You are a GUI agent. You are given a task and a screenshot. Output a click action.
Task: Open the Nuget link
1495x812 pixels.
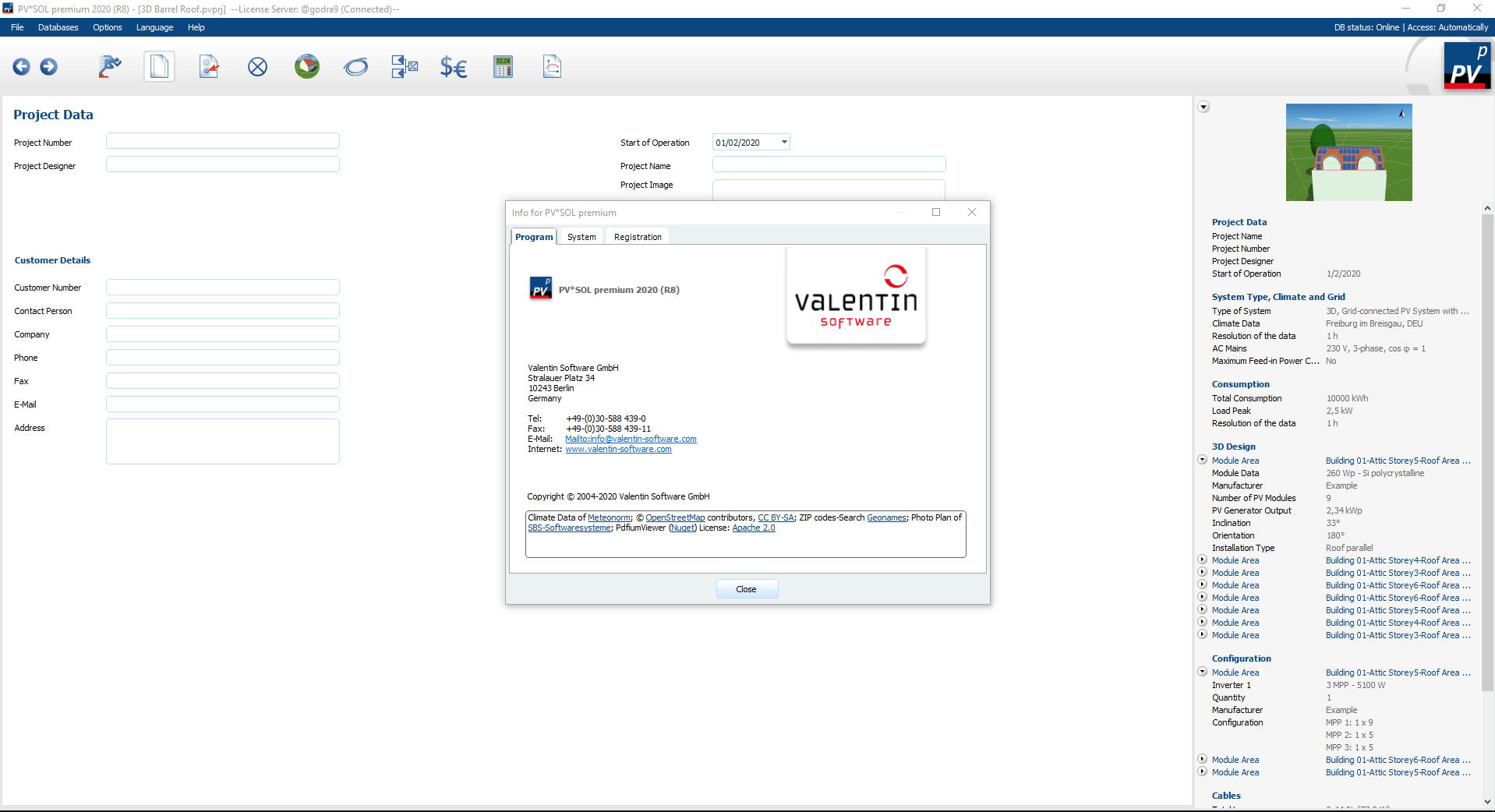(683, 528)
